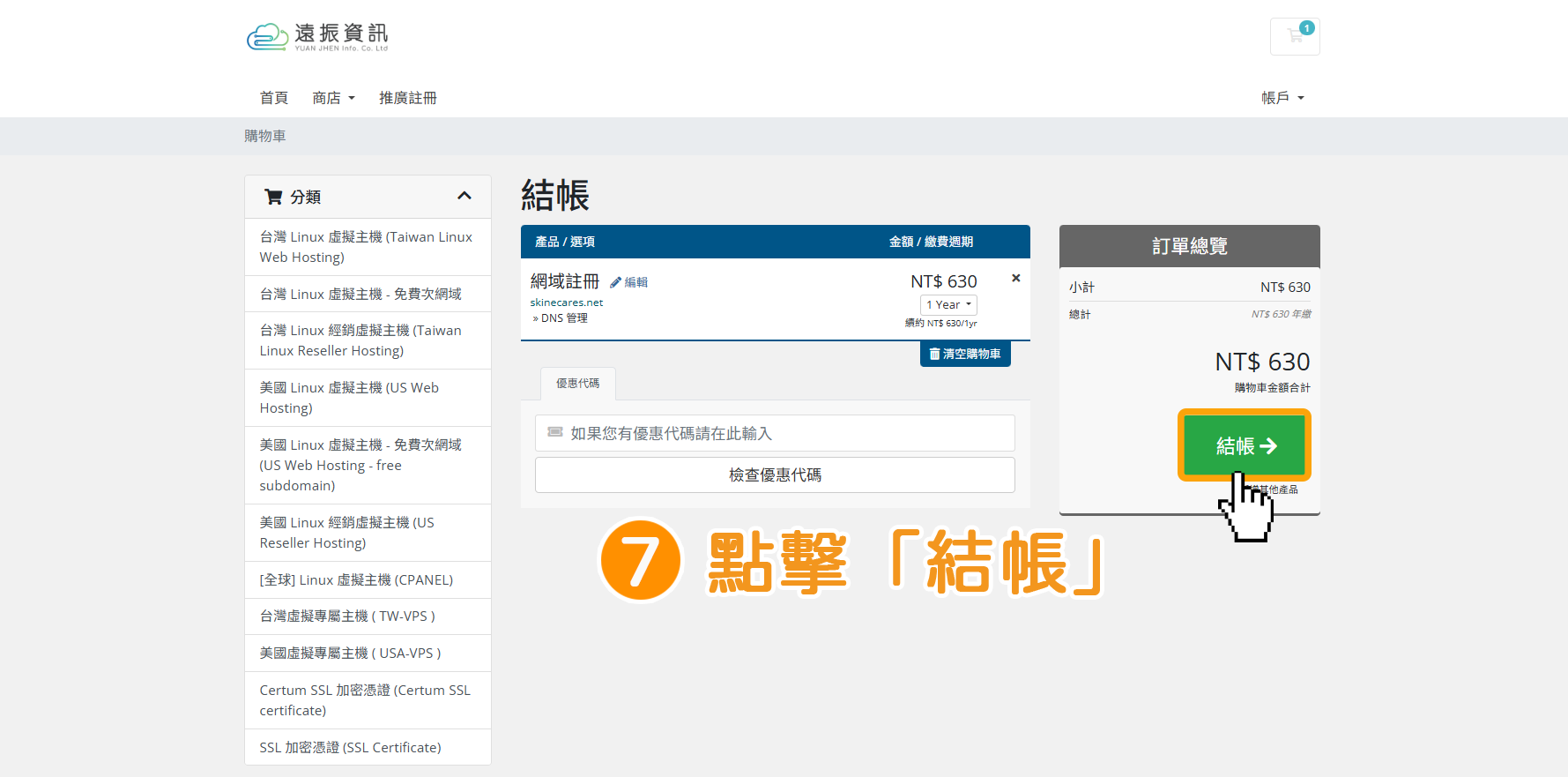Image resolution: width=1568 pixels, height=777 pixels.
Task: Open Certum SSL 加密憑證 category
Action: (368, 700)
